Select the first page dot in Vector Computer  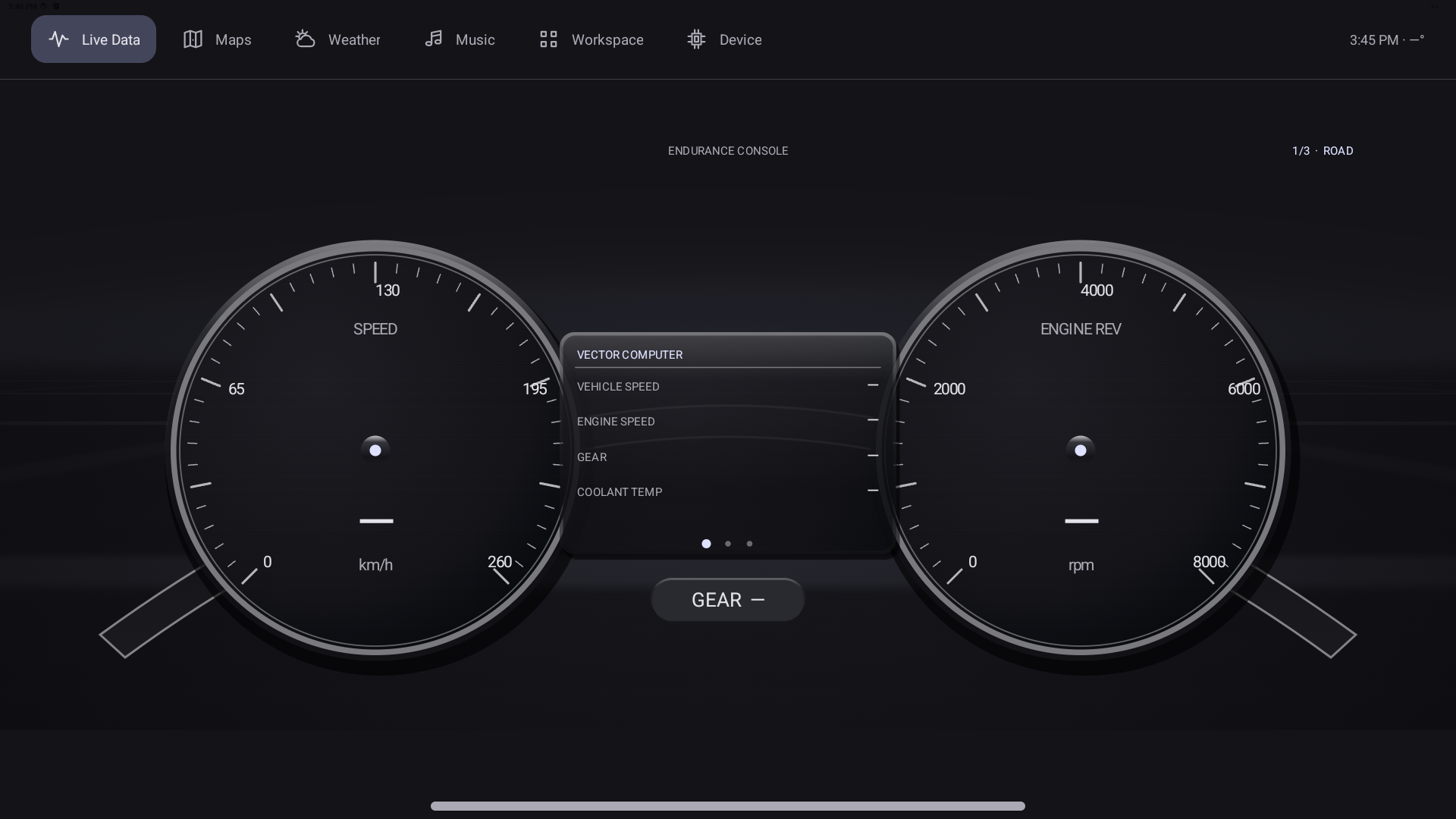coord(706,544)
